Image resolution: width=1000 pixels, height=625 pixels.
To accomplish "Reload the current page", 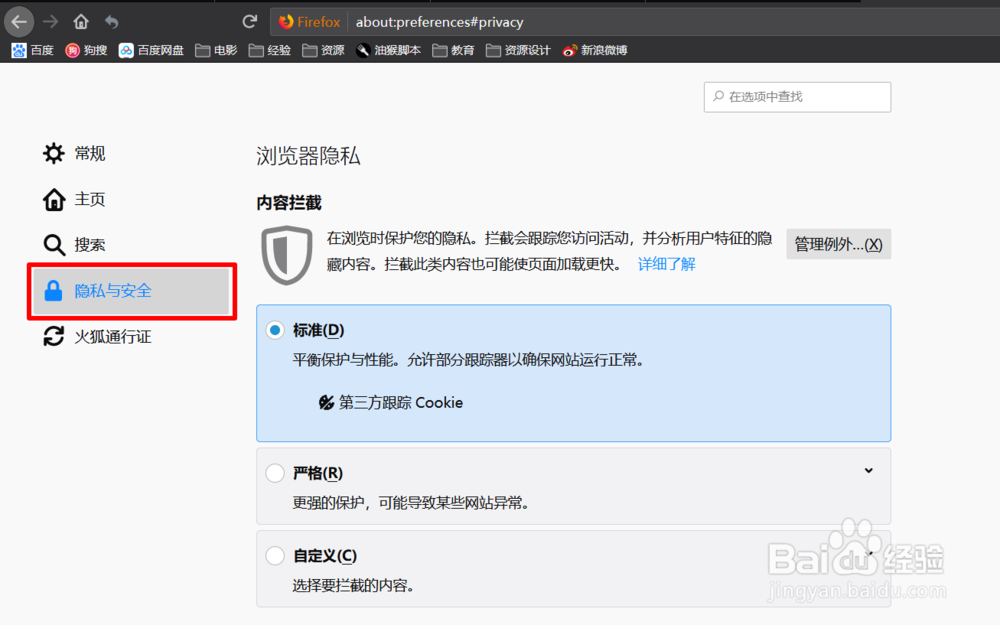I will tap(249, 21).
